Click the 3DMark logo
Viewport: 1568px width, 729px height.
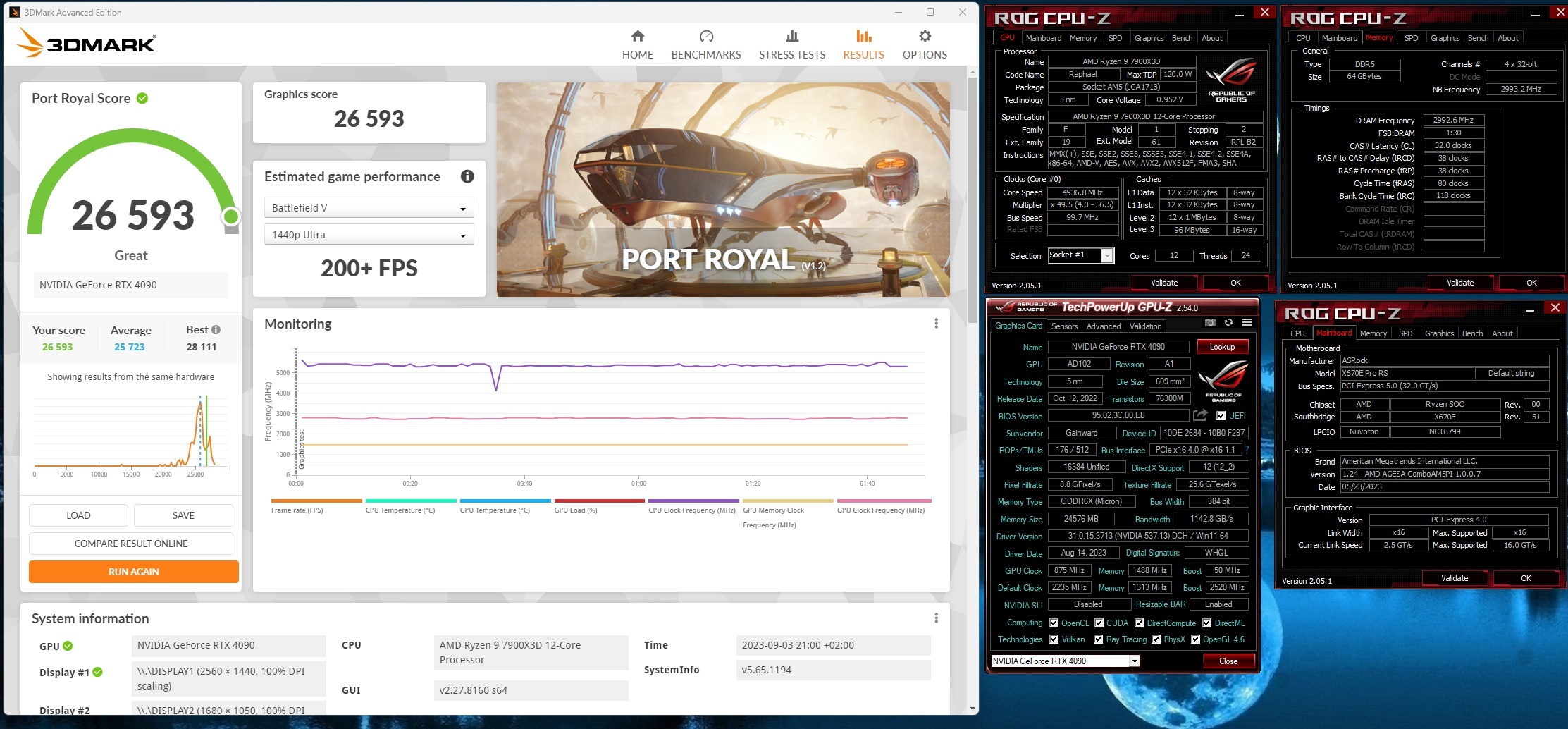click(85, 43)
